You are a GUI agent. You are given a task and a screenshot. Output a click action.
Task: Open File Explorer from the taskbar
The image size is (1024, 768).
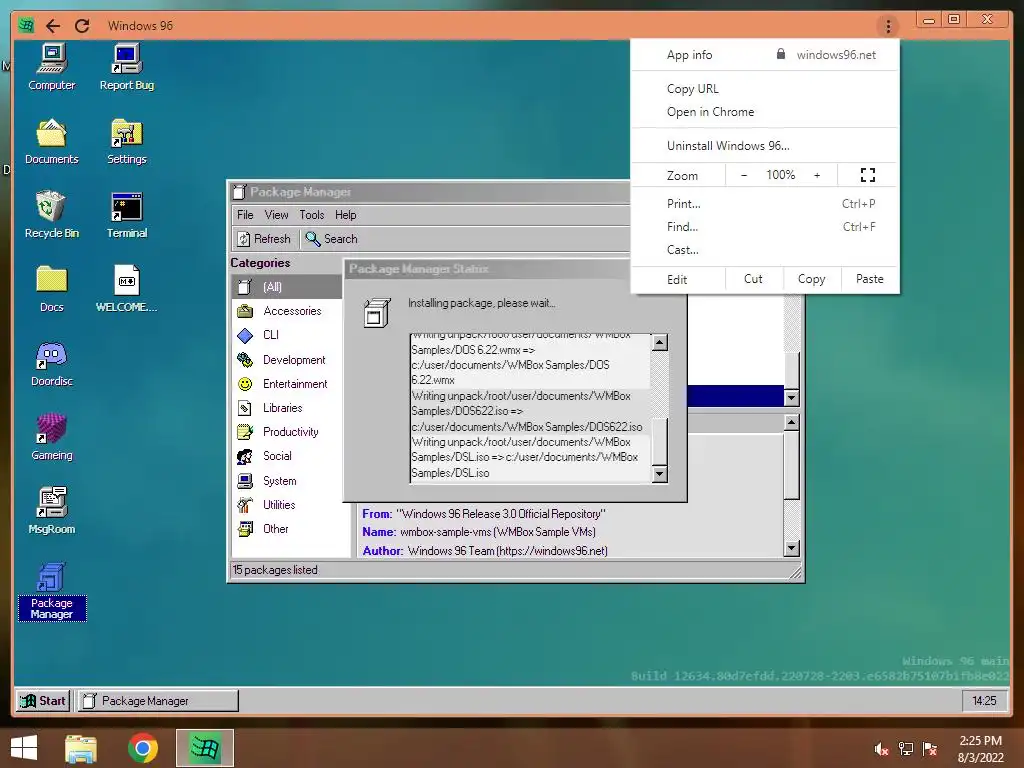click(80, 748)
